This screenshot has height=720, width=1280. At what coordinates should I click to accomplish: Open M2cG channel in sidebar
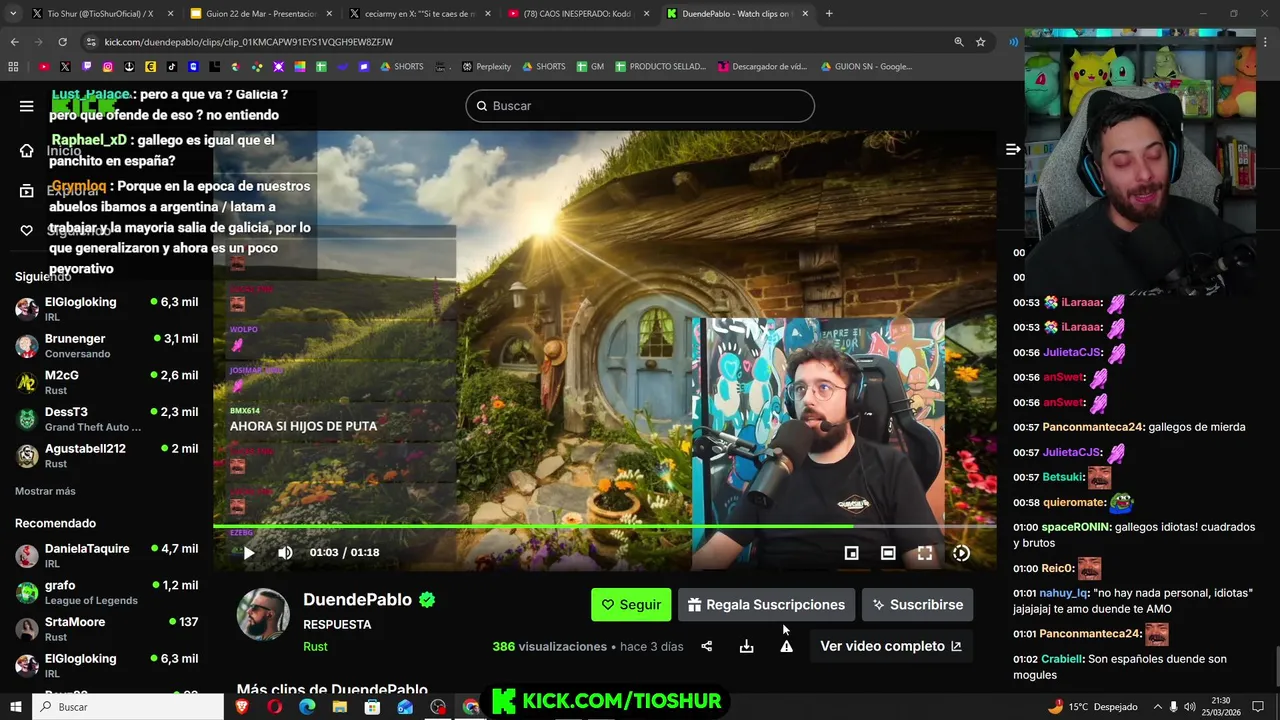tap(107, 382)
